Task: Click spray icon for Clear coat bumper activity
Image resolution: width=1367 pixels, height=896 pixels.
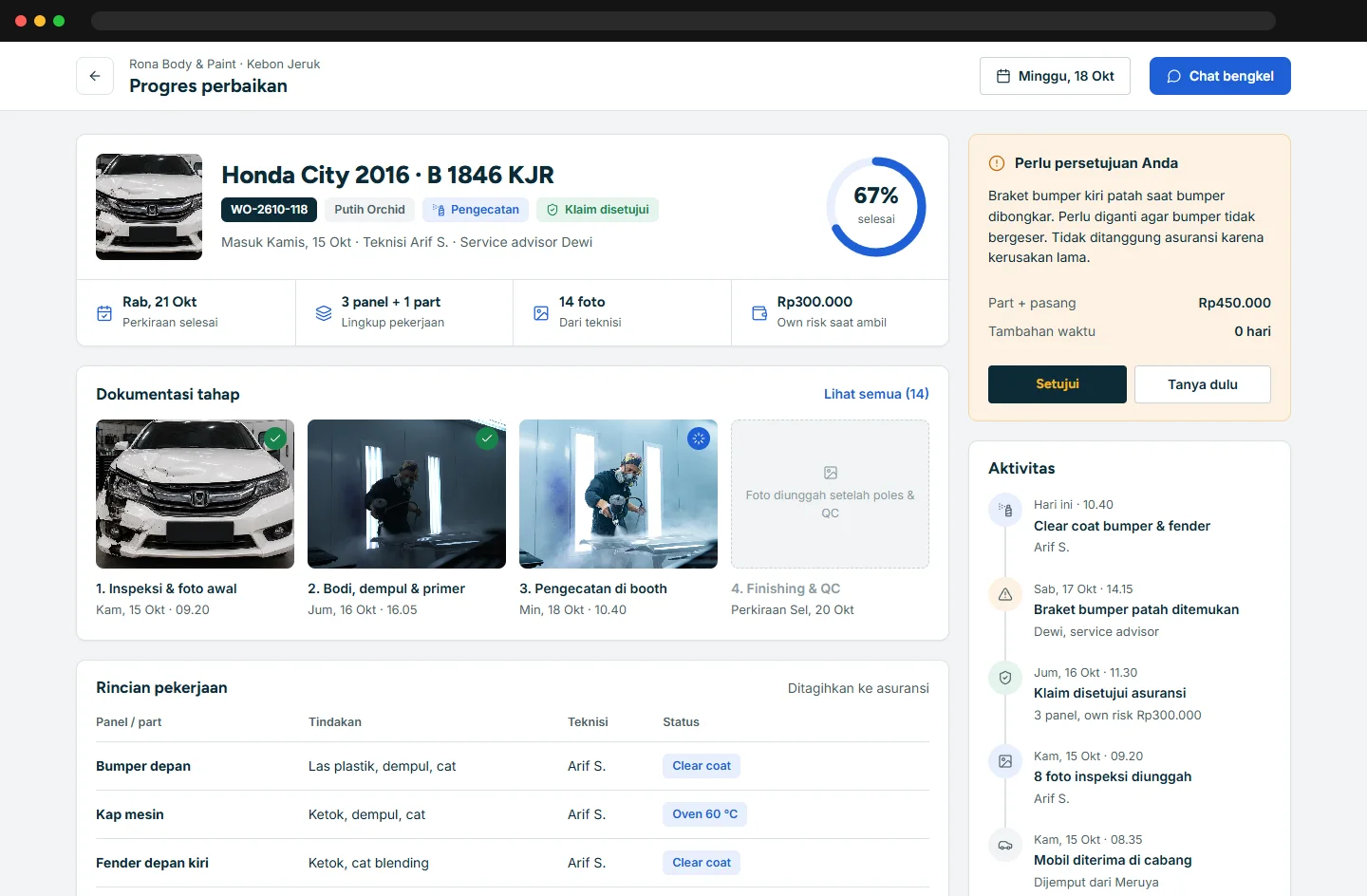Action: [1005, 511]
